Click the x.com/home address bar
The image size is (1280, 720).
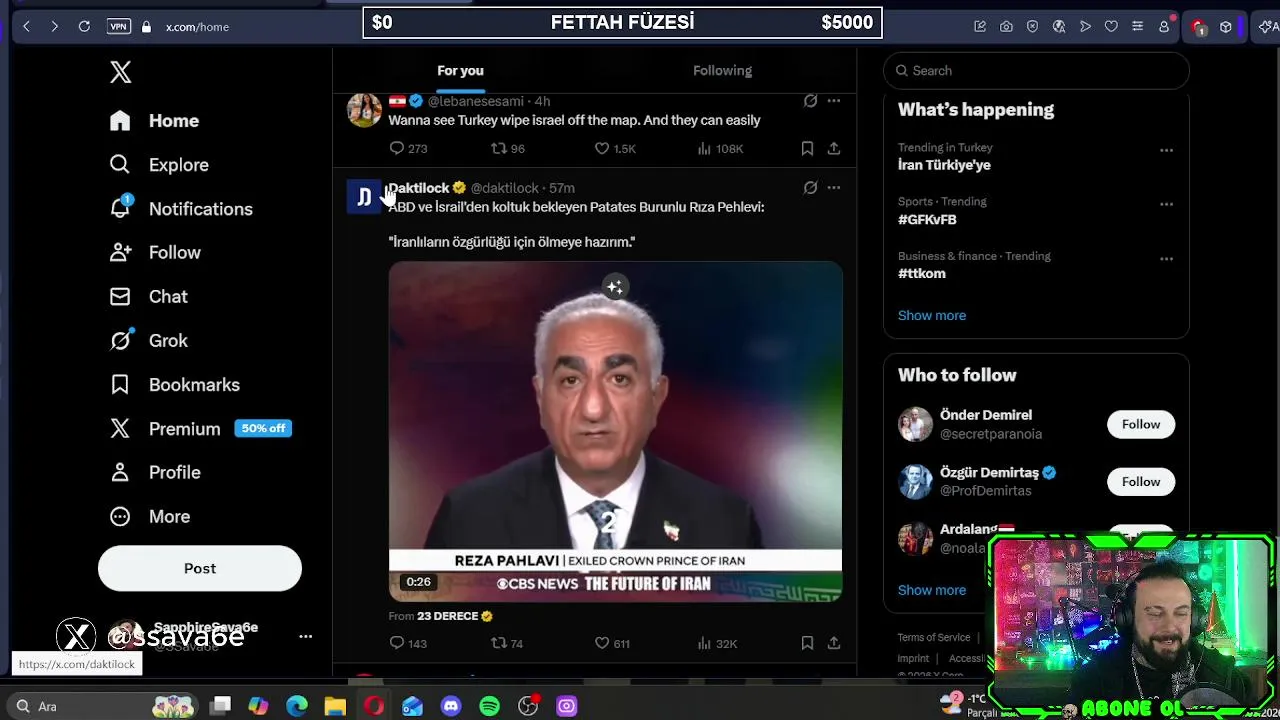coord(197,27)
